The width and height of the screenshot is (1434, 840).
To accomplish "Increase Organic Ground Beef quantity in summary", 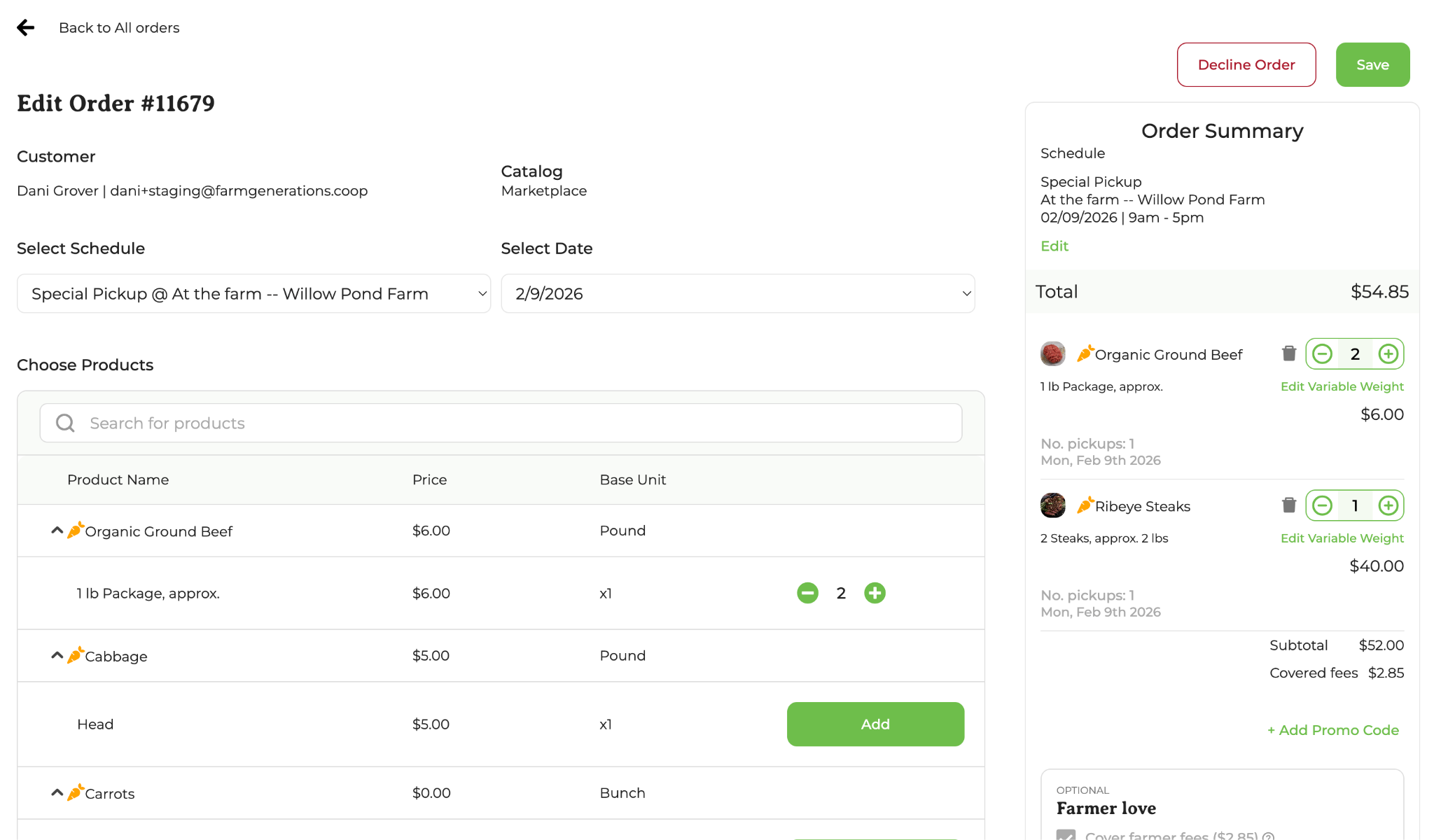I will [1388, 354].
